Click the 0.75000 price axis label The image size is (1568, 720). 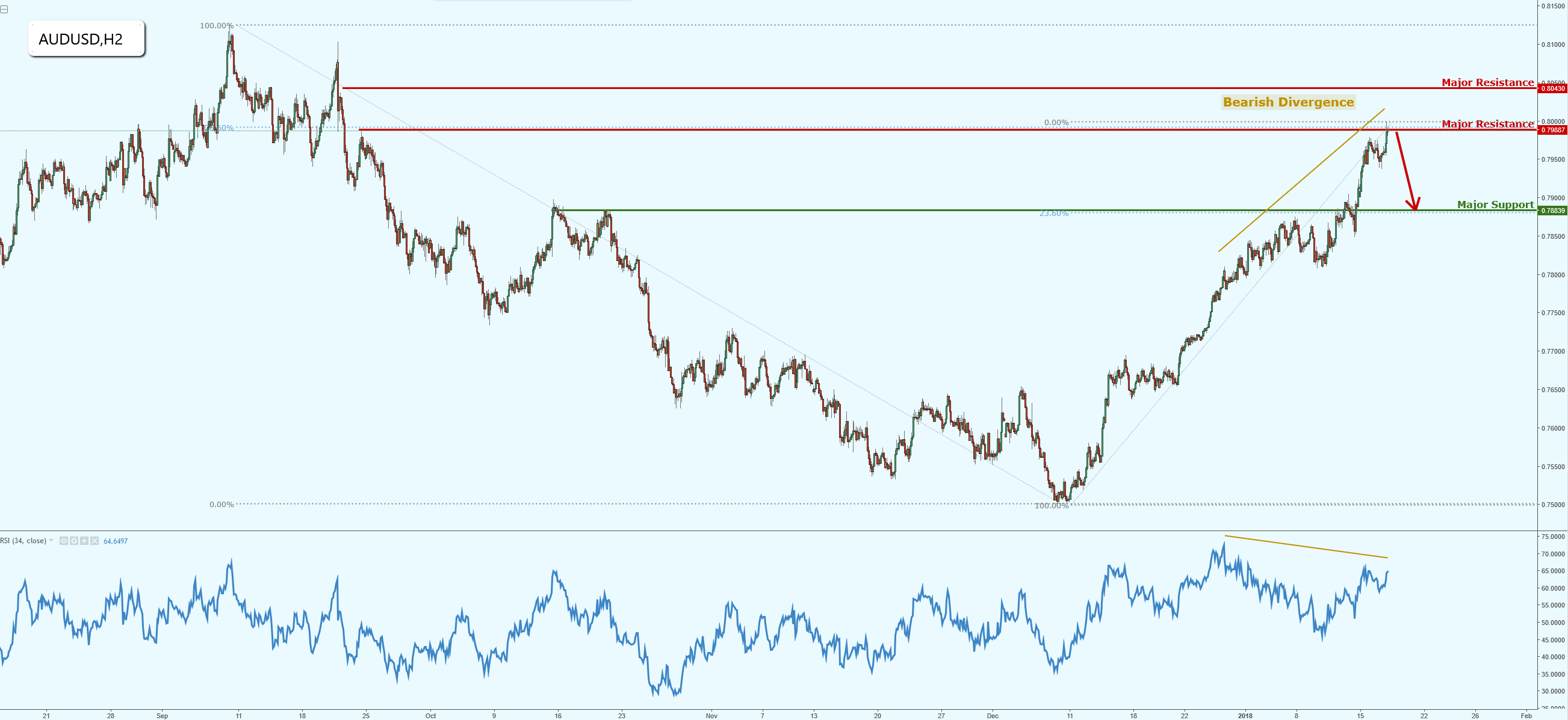[1553, 505]
